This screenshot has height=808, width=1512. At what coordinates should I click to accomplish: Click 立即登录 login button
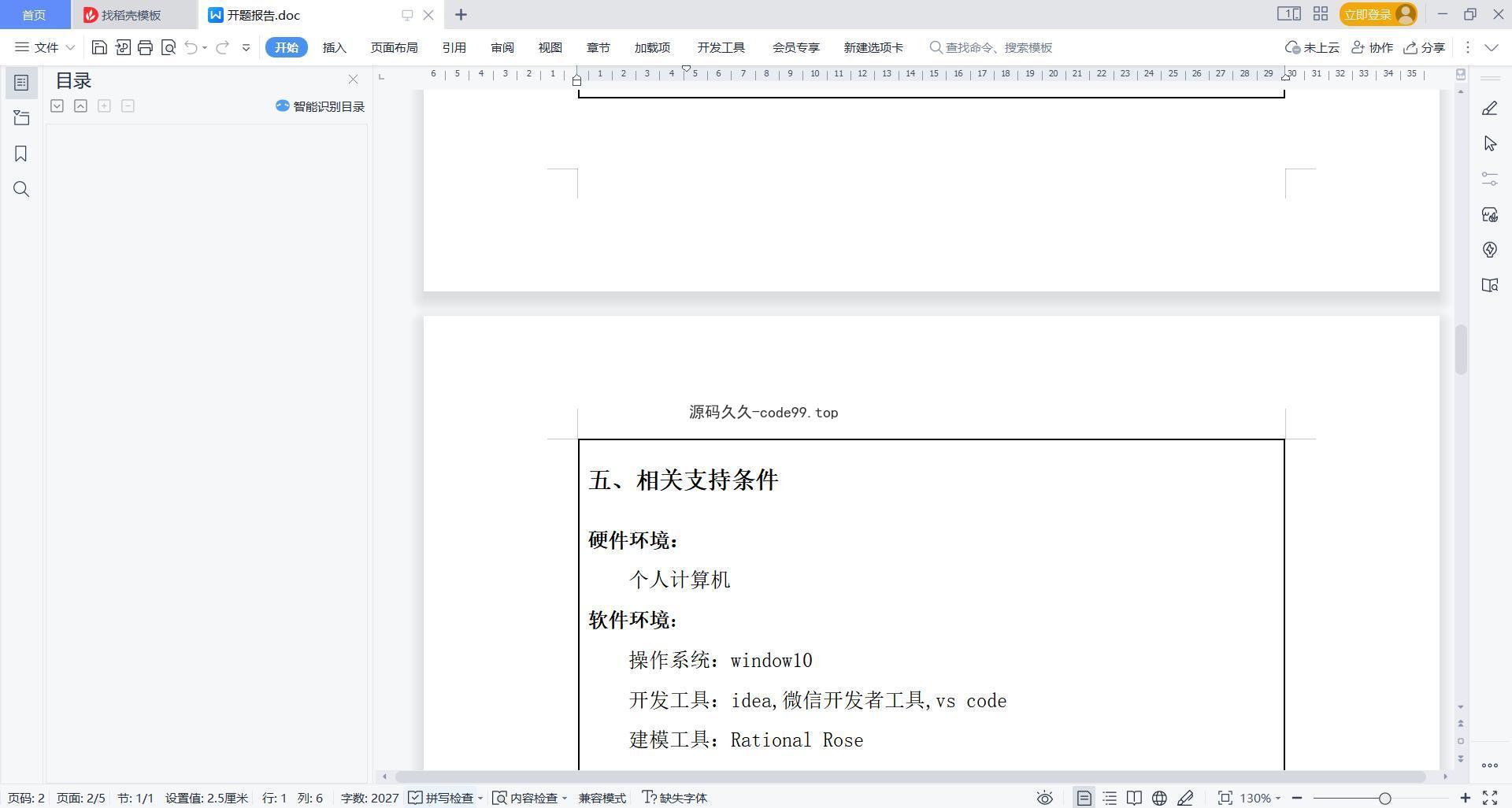1378,14
